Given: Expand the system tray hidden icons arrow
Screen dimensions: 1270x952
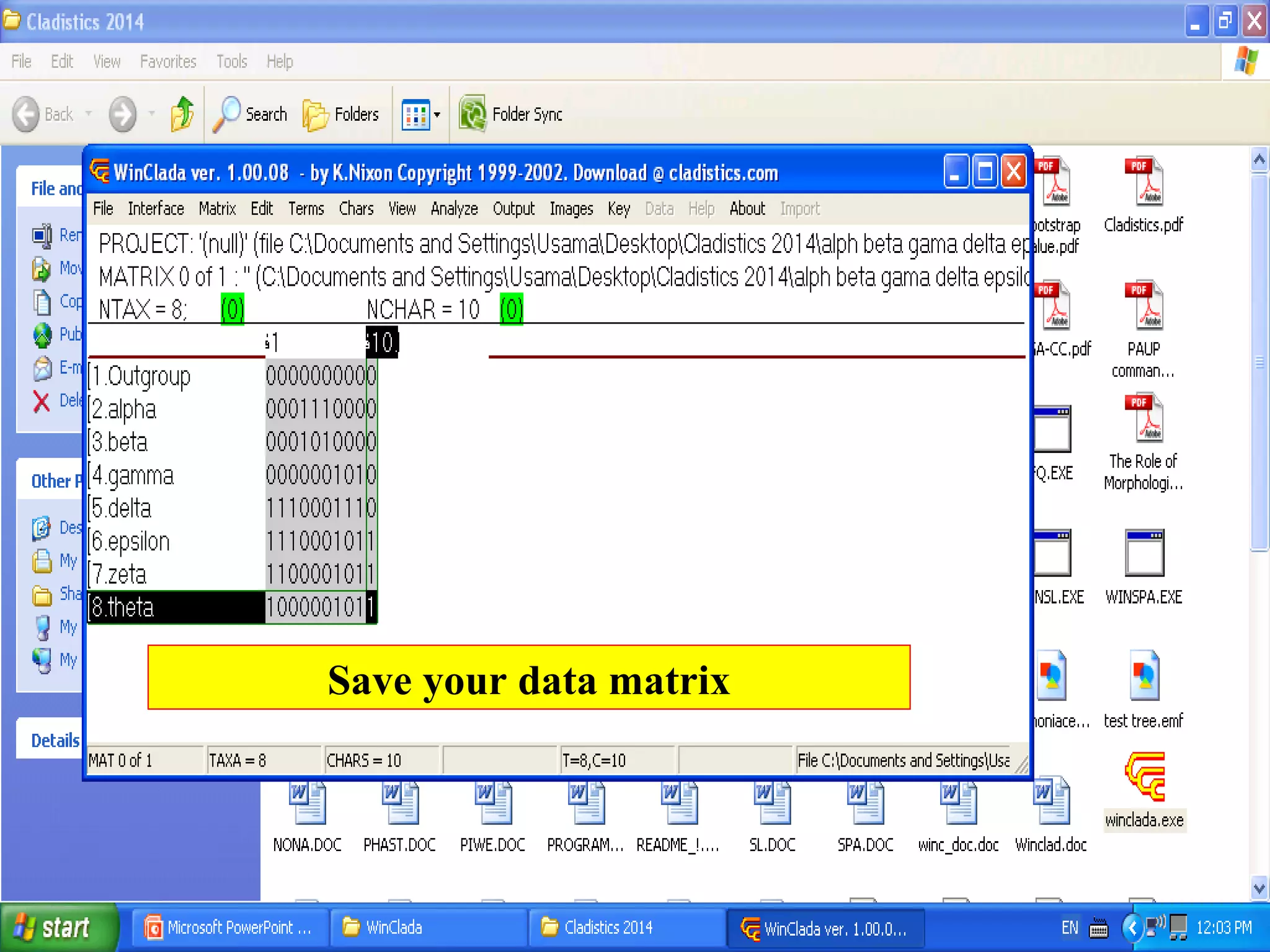Looking at the screenshot, I should [x=1132, y=928].
